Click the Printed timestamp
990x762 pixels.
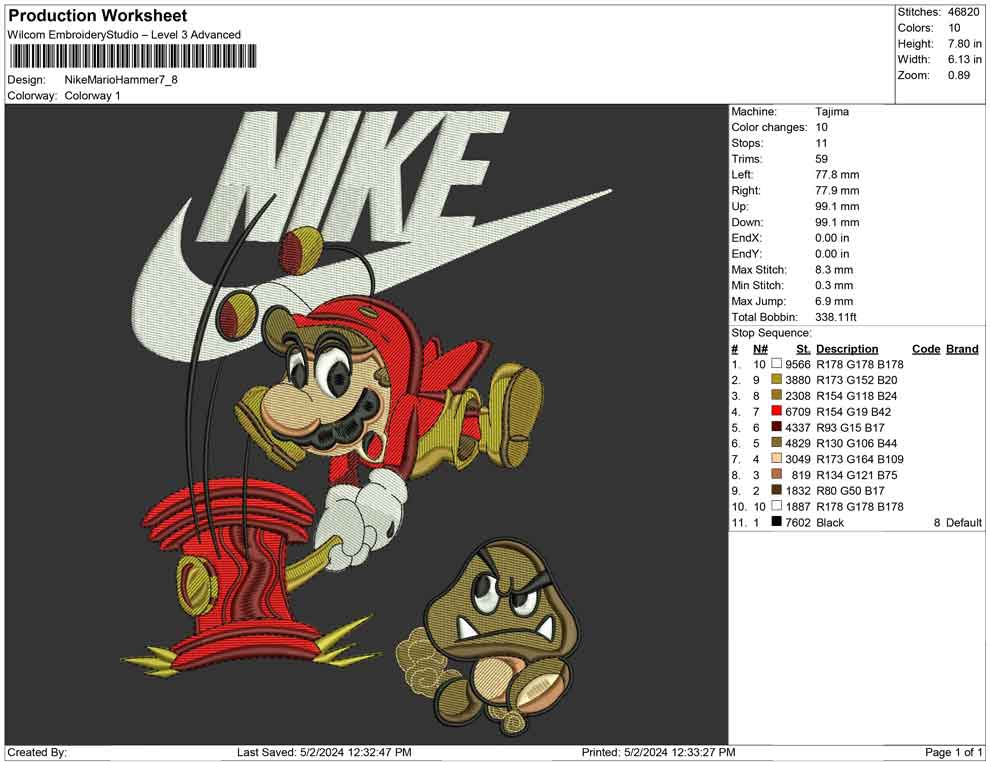click(658, 753)
